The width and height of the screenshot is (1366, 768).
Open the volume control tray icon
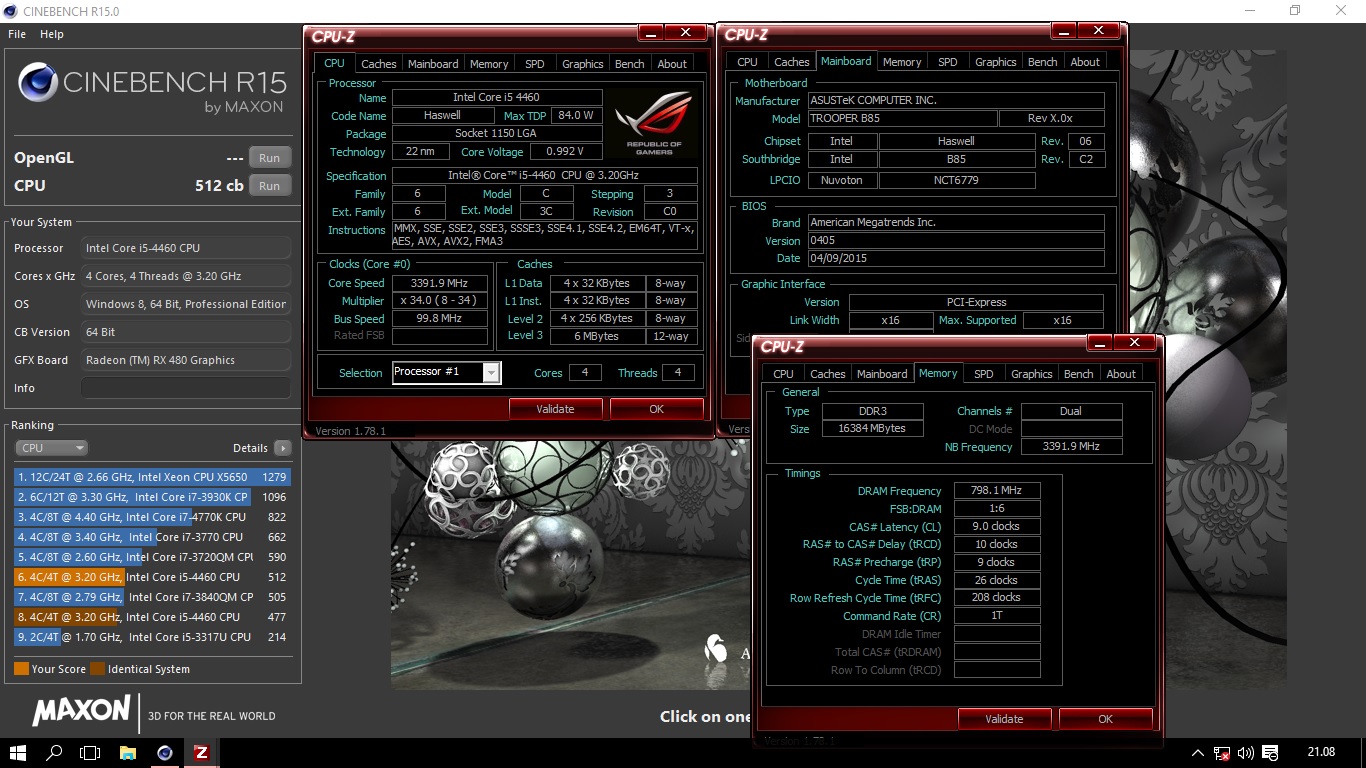[1246, 752]
